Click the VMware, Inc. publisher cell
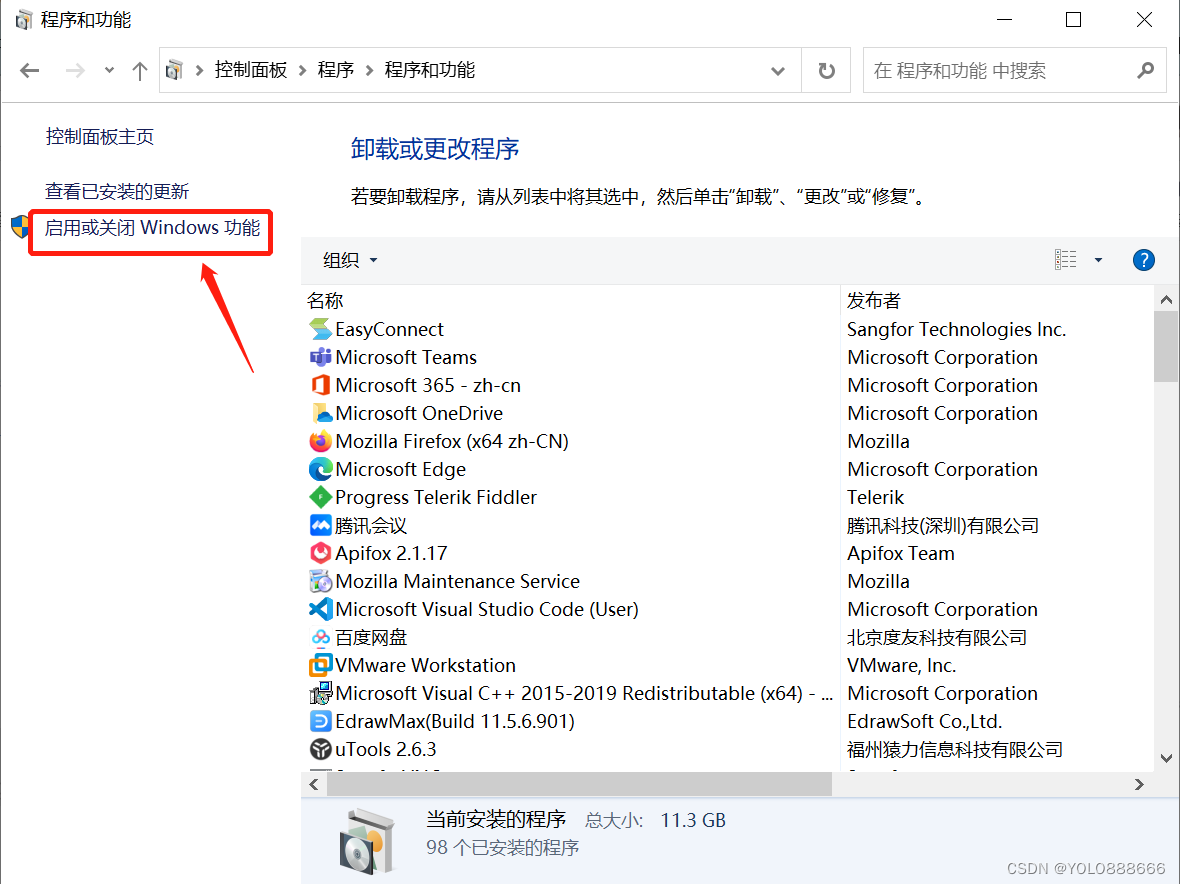 point(902,665)
